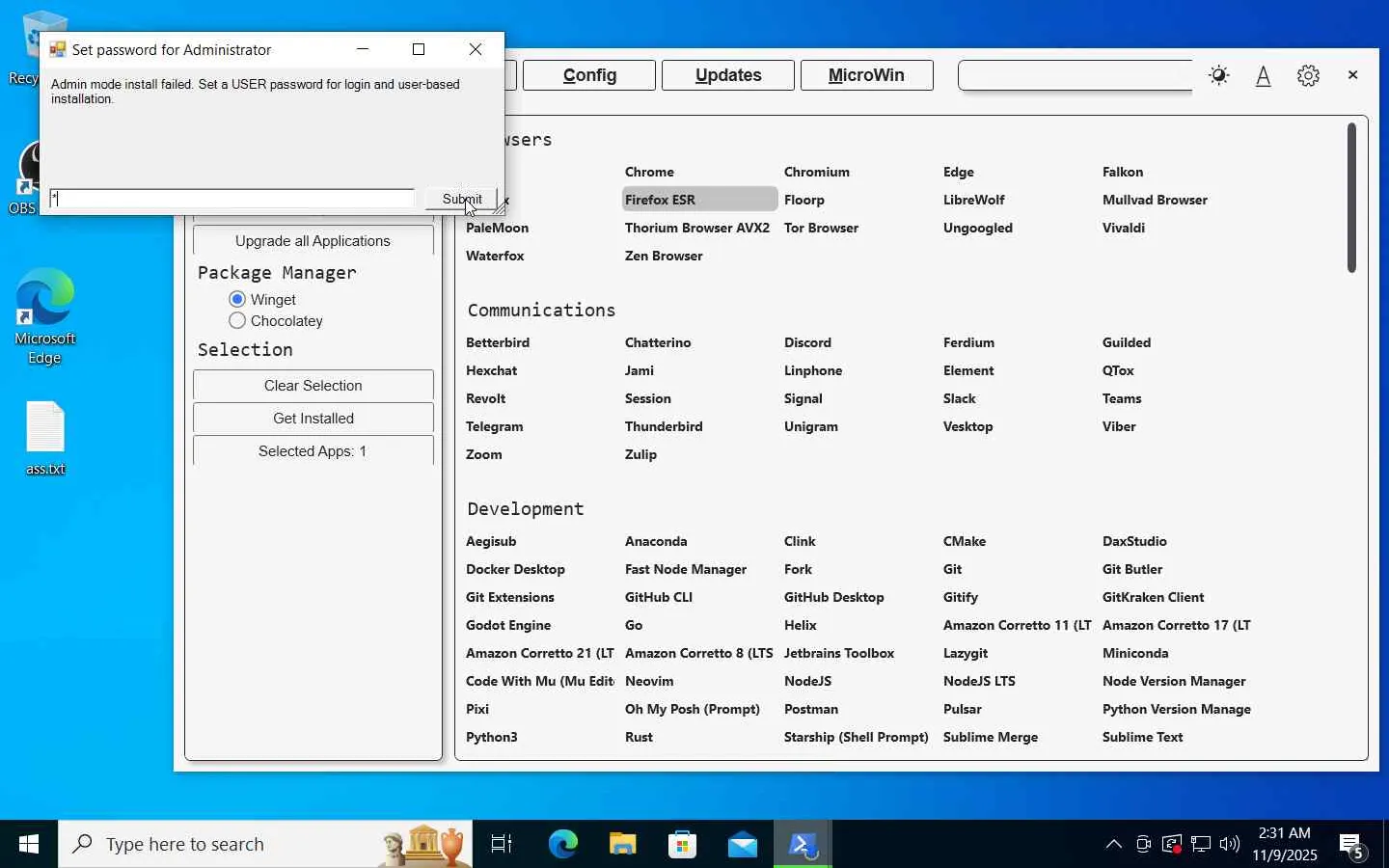Select the Postman entry
The image size is (1389, 868).
point(811,709)
